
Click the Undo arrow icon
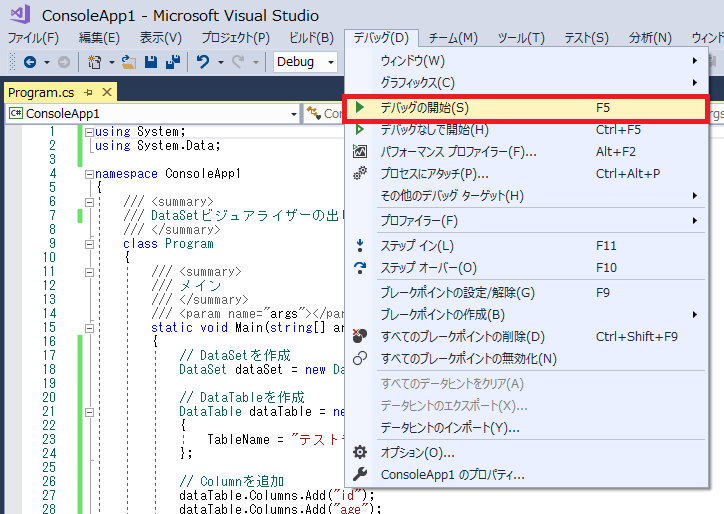(x=203, y=62)
